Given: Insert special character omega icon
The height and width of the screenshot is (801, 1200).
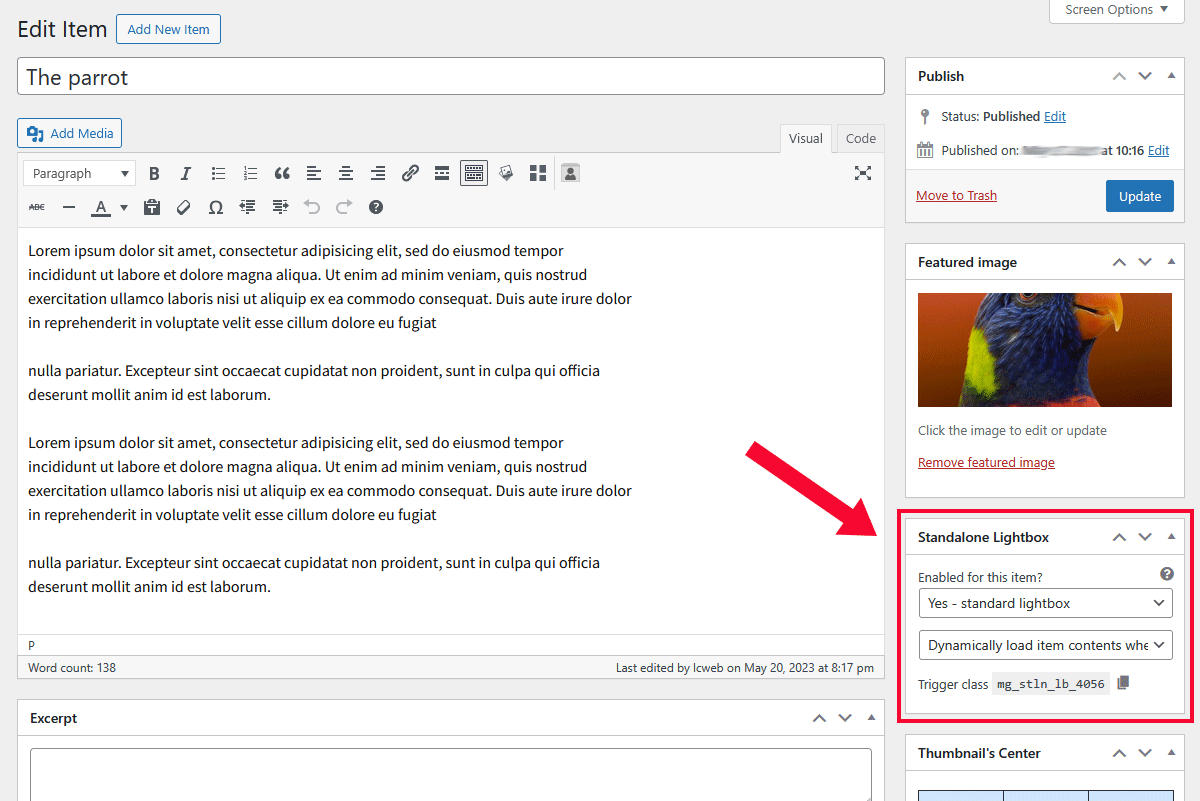Looking at the screenshot, I should pyautogui.click(x=216, y=207).
